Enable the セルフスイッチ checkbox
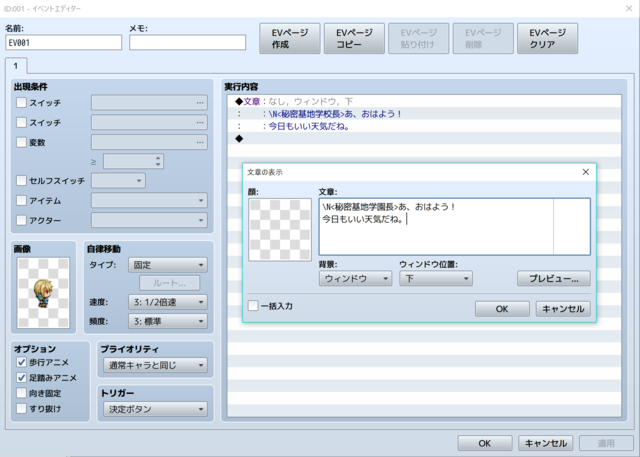Image resolution: width=640 pixels, height=457 pixels. click(21, 180)
